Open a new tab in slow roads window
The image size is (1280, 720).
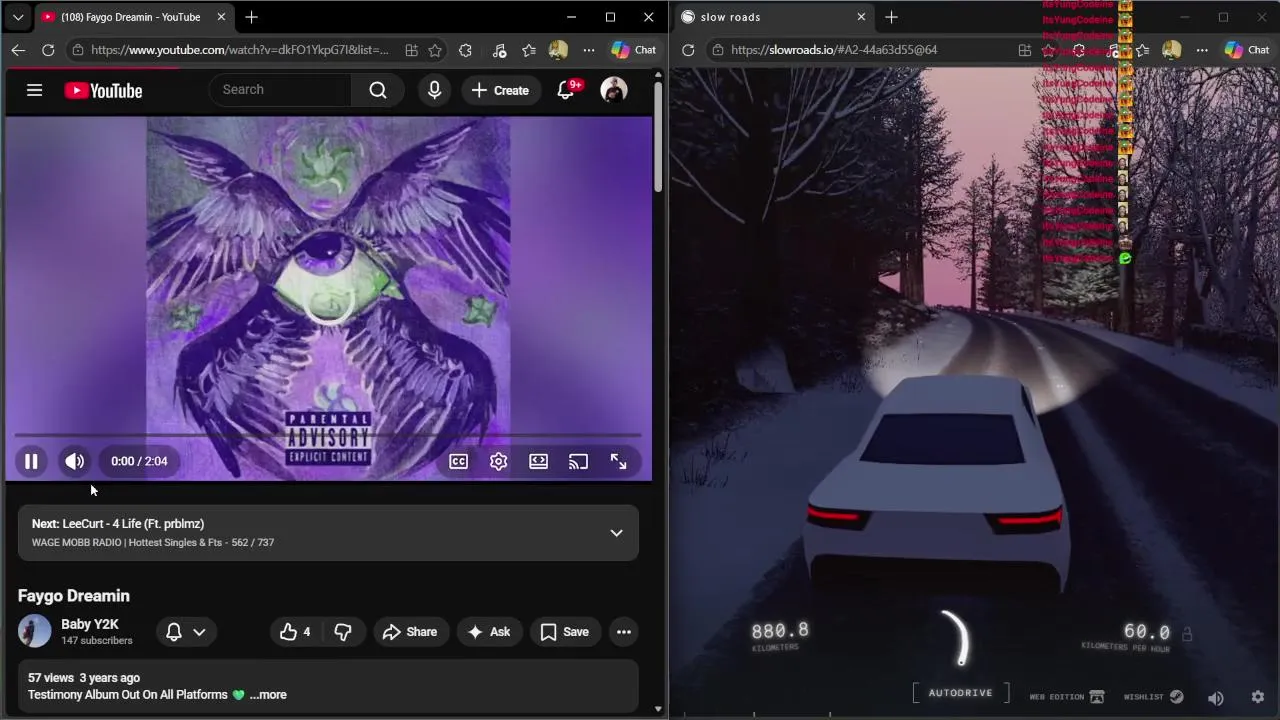tap(891, 17)
